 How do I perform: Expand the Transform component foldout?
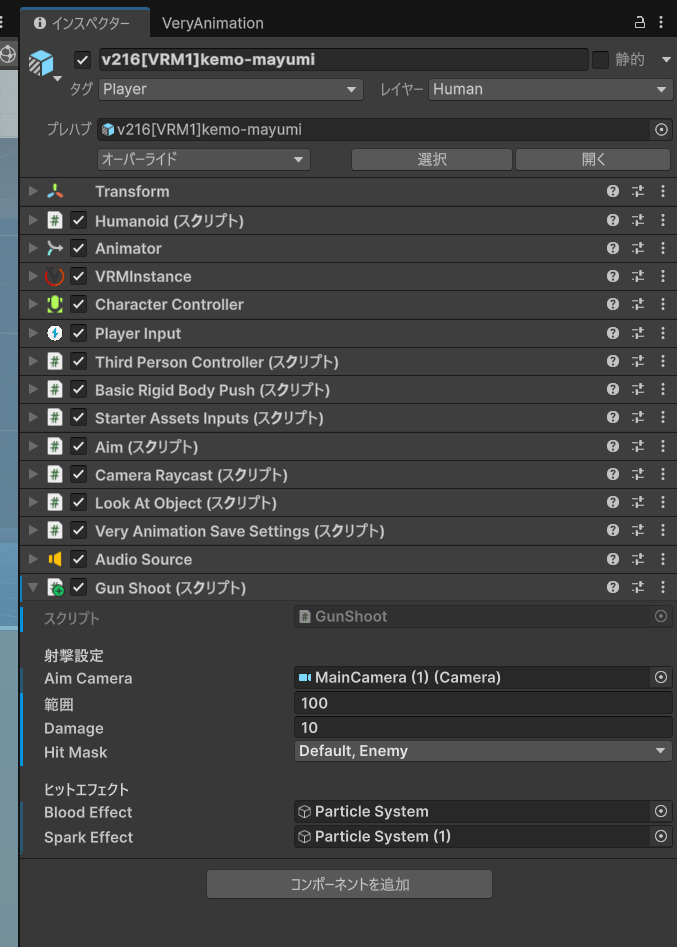33,191
